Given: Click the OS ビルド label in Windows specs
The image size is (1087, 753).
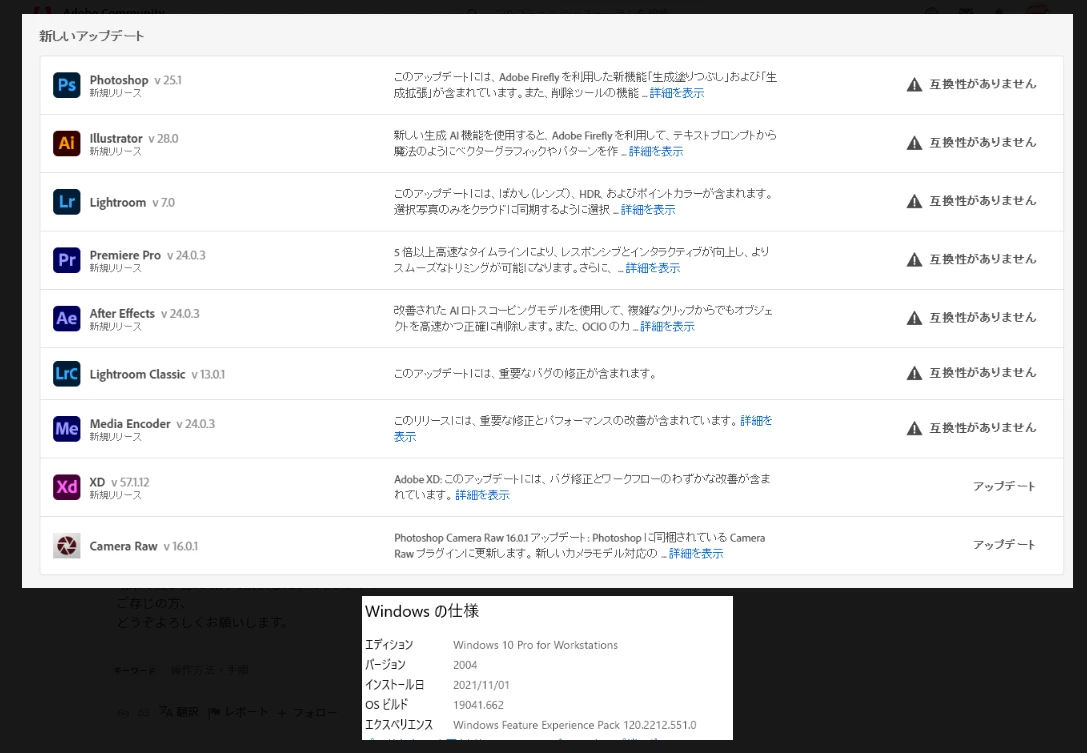Looking at the screenshot, I should pos(387,704).
